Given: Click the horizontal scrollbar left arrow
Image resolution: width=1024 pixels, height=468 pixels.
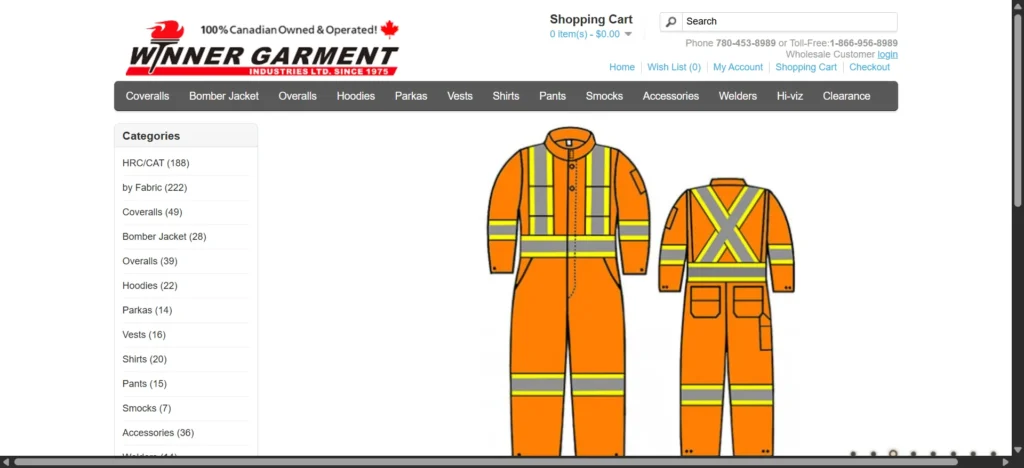Looking at the screenshot, I should pos(6,462).
